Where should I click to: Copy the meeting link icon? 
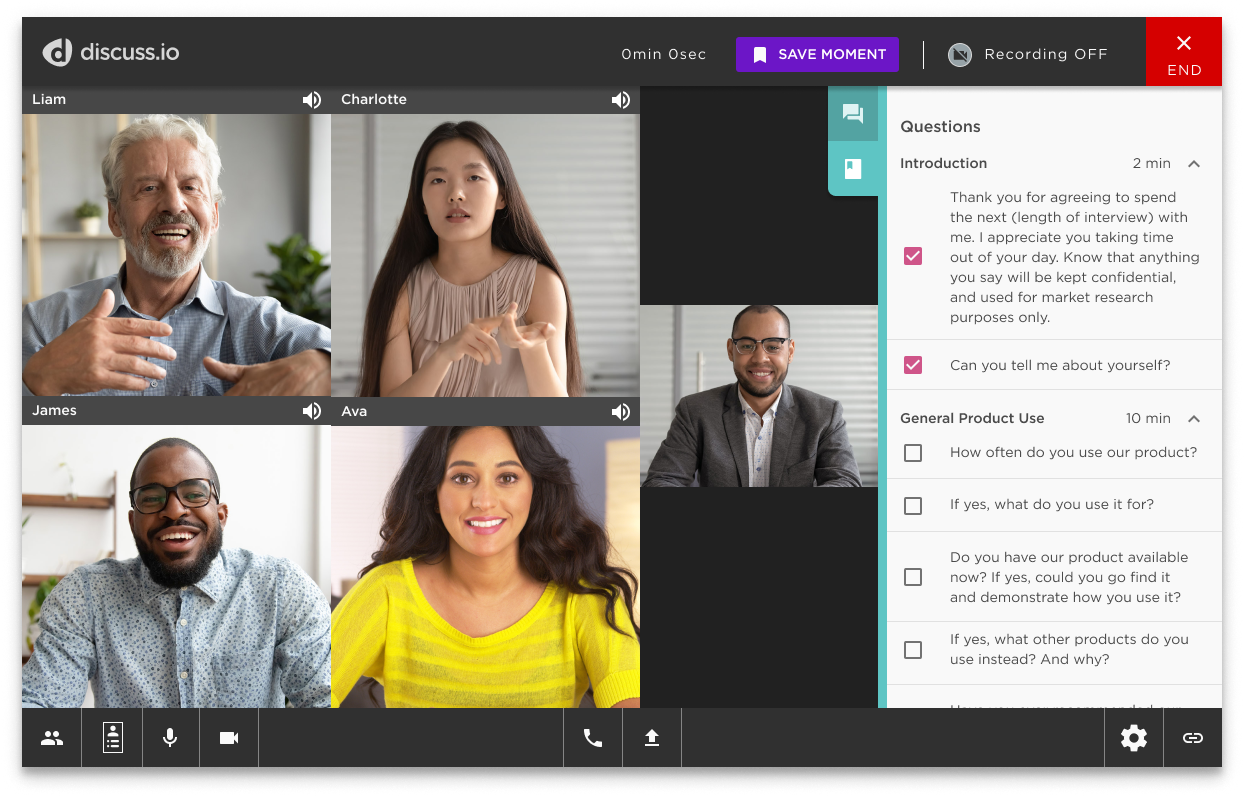[x=1192, y=738]
